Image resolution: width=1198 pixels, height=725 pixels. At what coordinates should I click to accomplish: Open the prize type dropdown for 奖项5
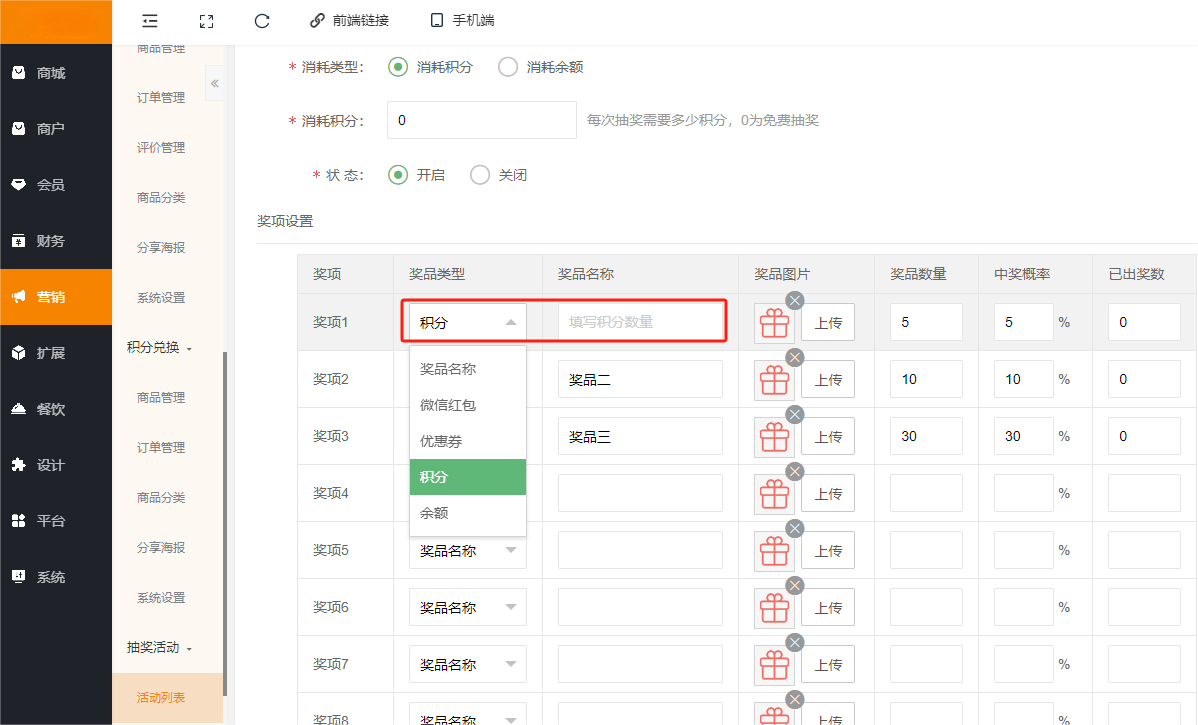click(467, 550)
